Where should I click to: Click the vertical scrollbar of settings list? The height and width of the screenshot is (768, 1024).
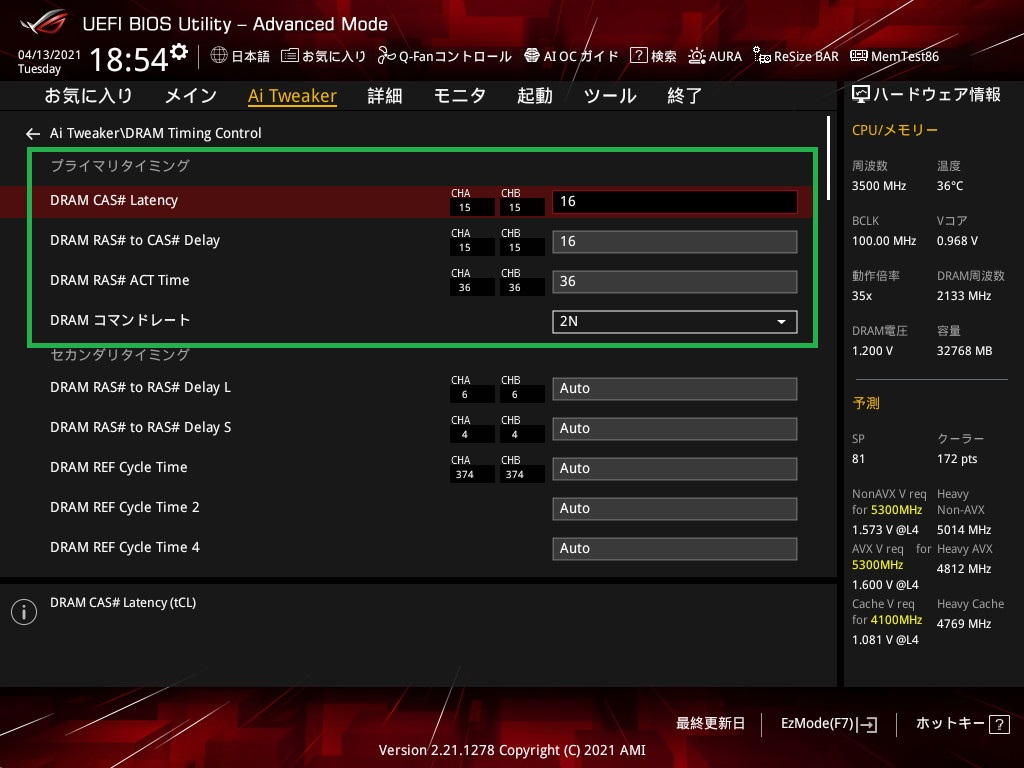[828, 158]
